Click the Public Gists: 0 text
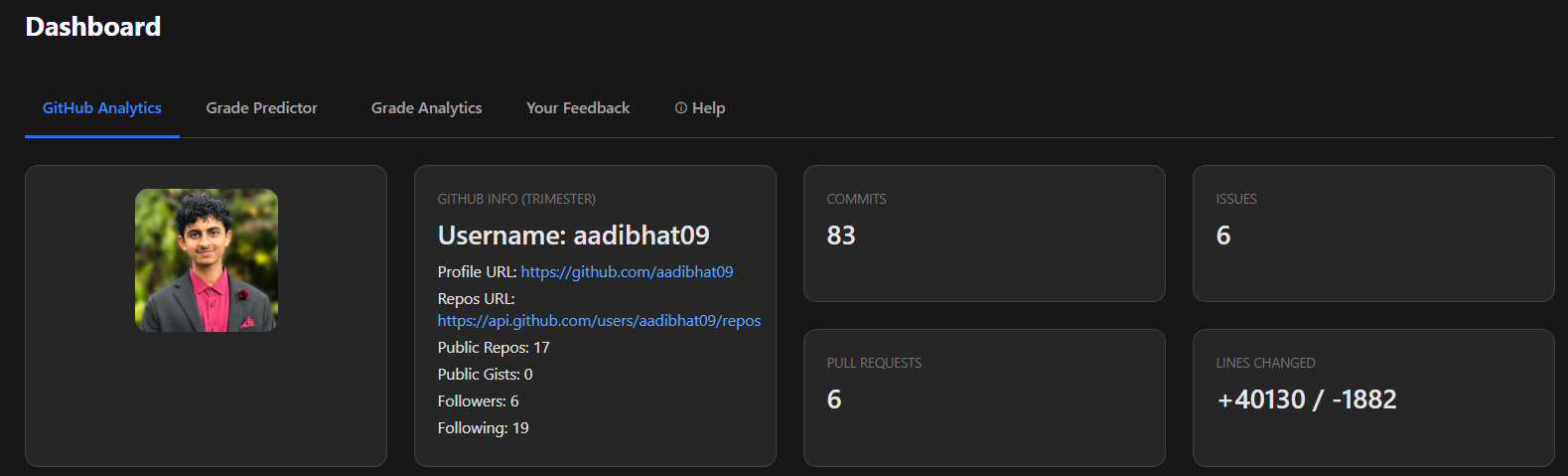The width and height of the screenshot is (1568, 476). 485,375
